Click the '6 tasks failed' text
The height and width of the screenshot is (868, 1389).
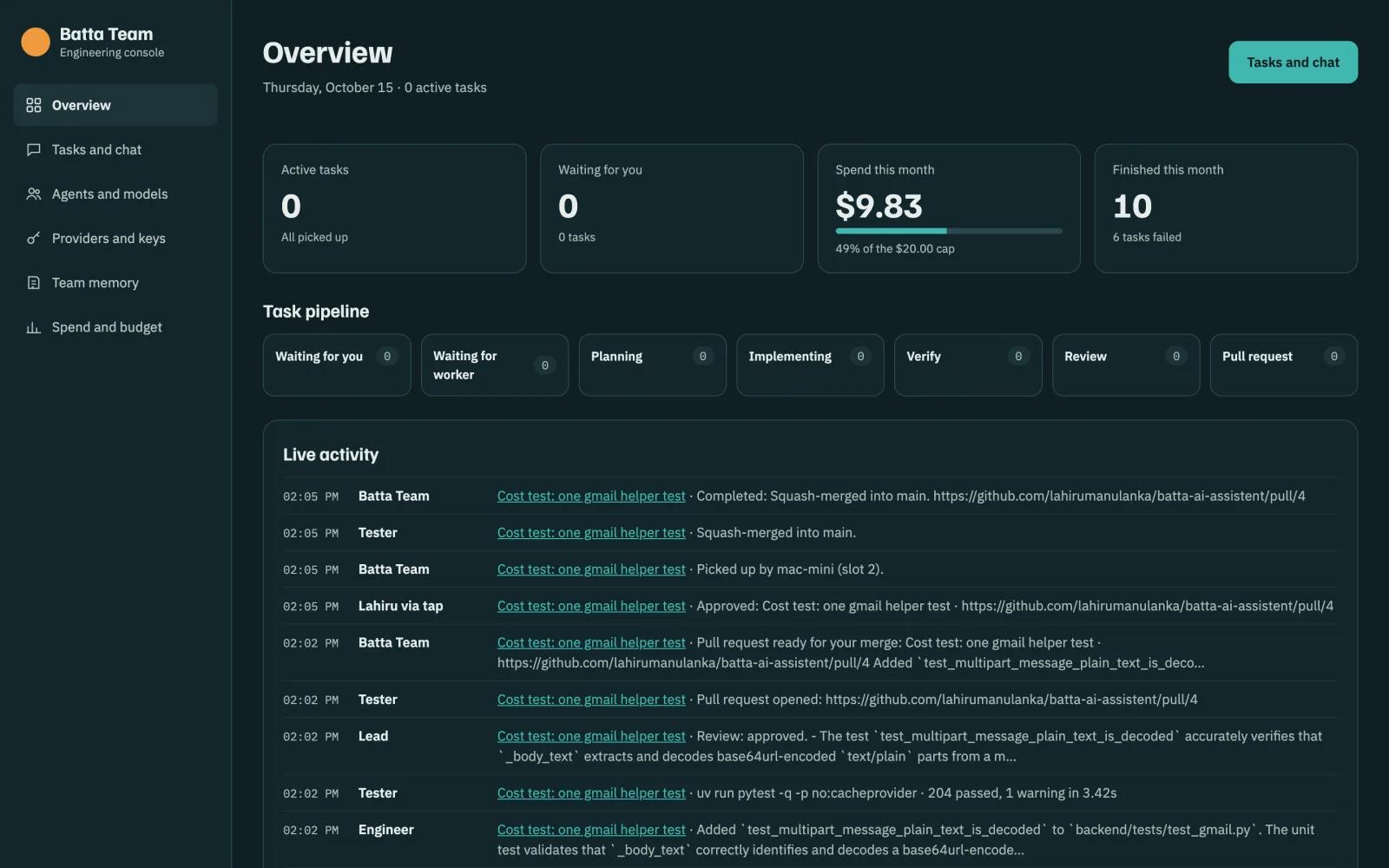(x=1147, y=237)
